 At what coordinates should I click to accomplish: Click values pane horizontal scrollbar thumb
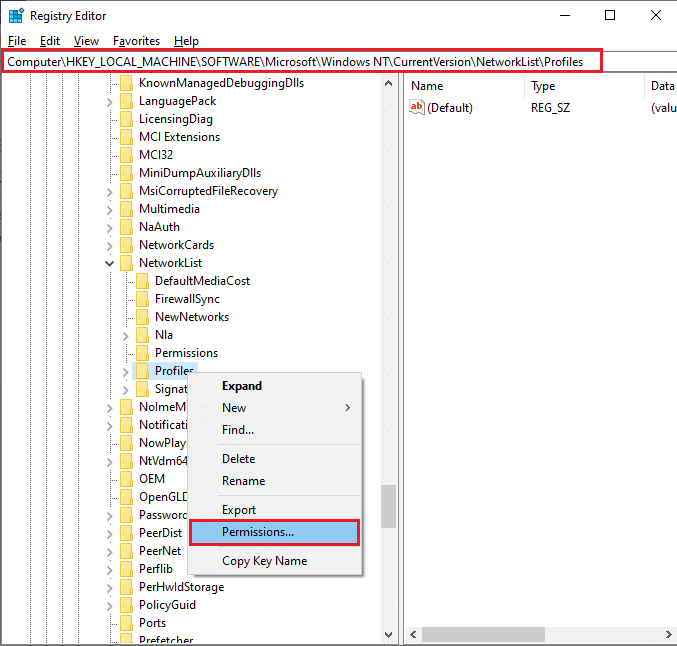coord(484,634)
